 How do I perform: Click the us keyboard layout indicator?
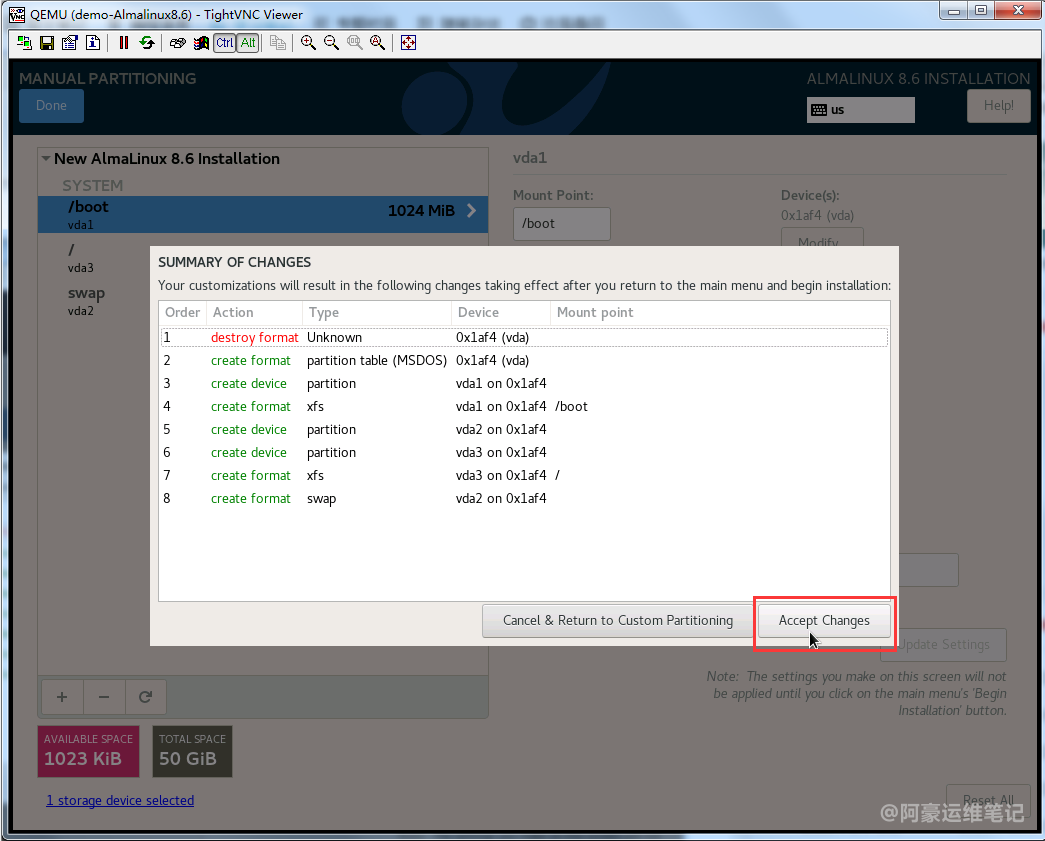(860, 110)
